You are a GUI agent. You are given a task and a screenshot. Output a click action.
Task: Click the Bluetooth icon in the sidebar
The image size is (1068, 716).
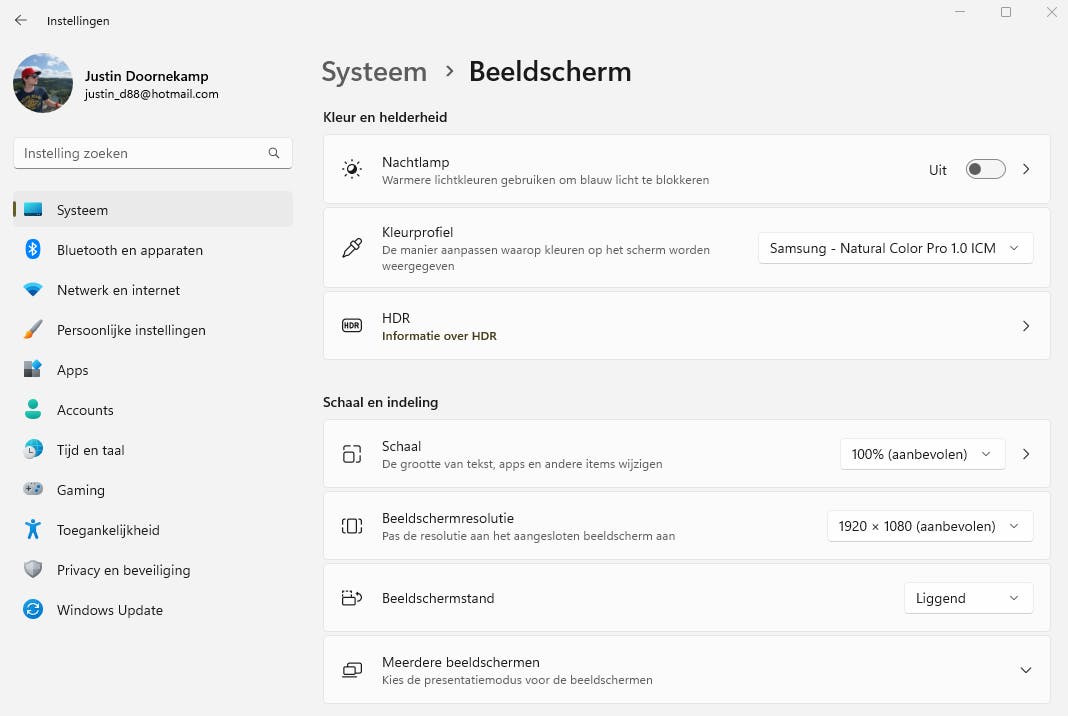(33, 250)
